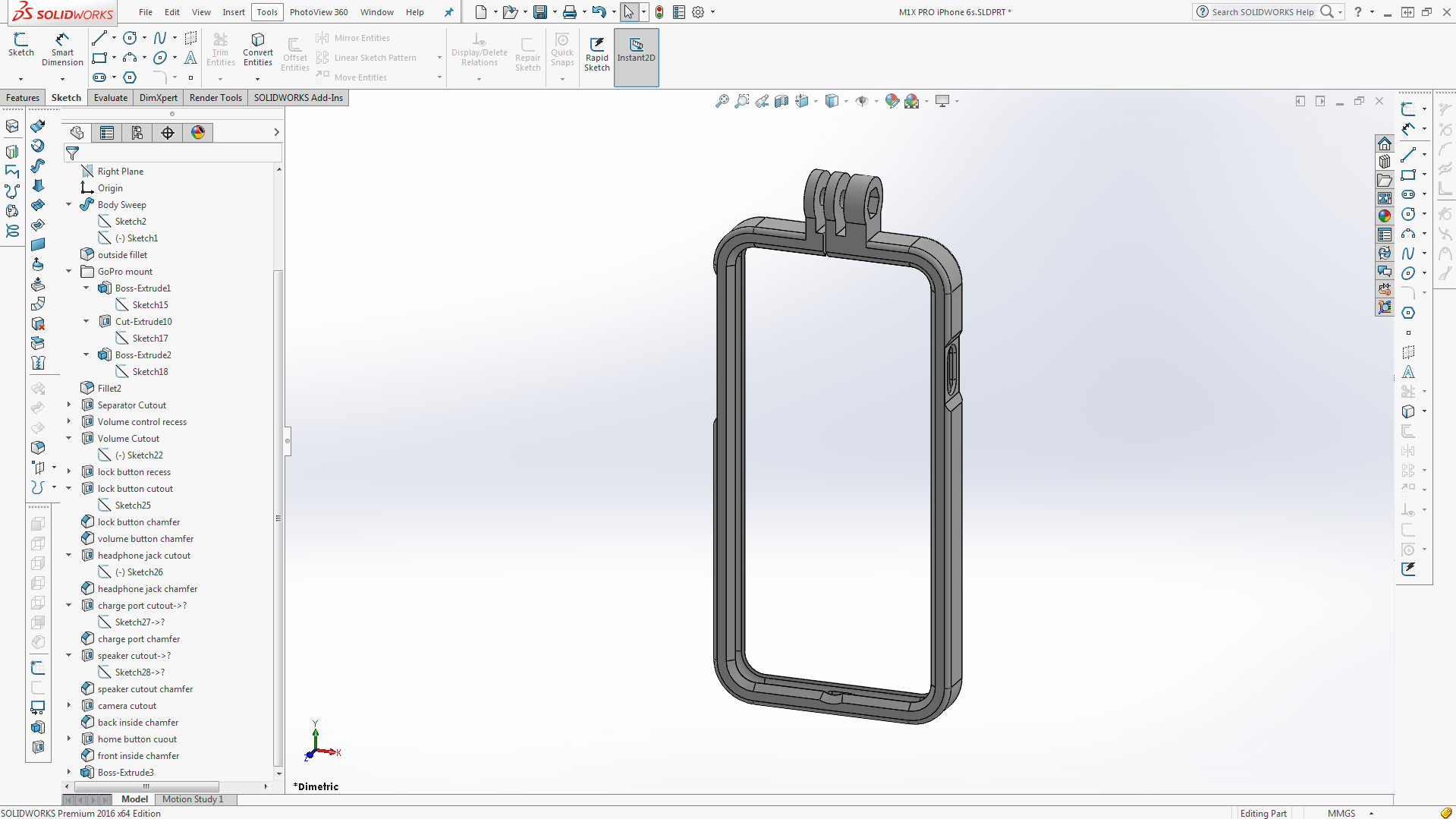Click Rebuild traffic light icon
Viewport: 1456px width, 819px height.
point(659,12)
